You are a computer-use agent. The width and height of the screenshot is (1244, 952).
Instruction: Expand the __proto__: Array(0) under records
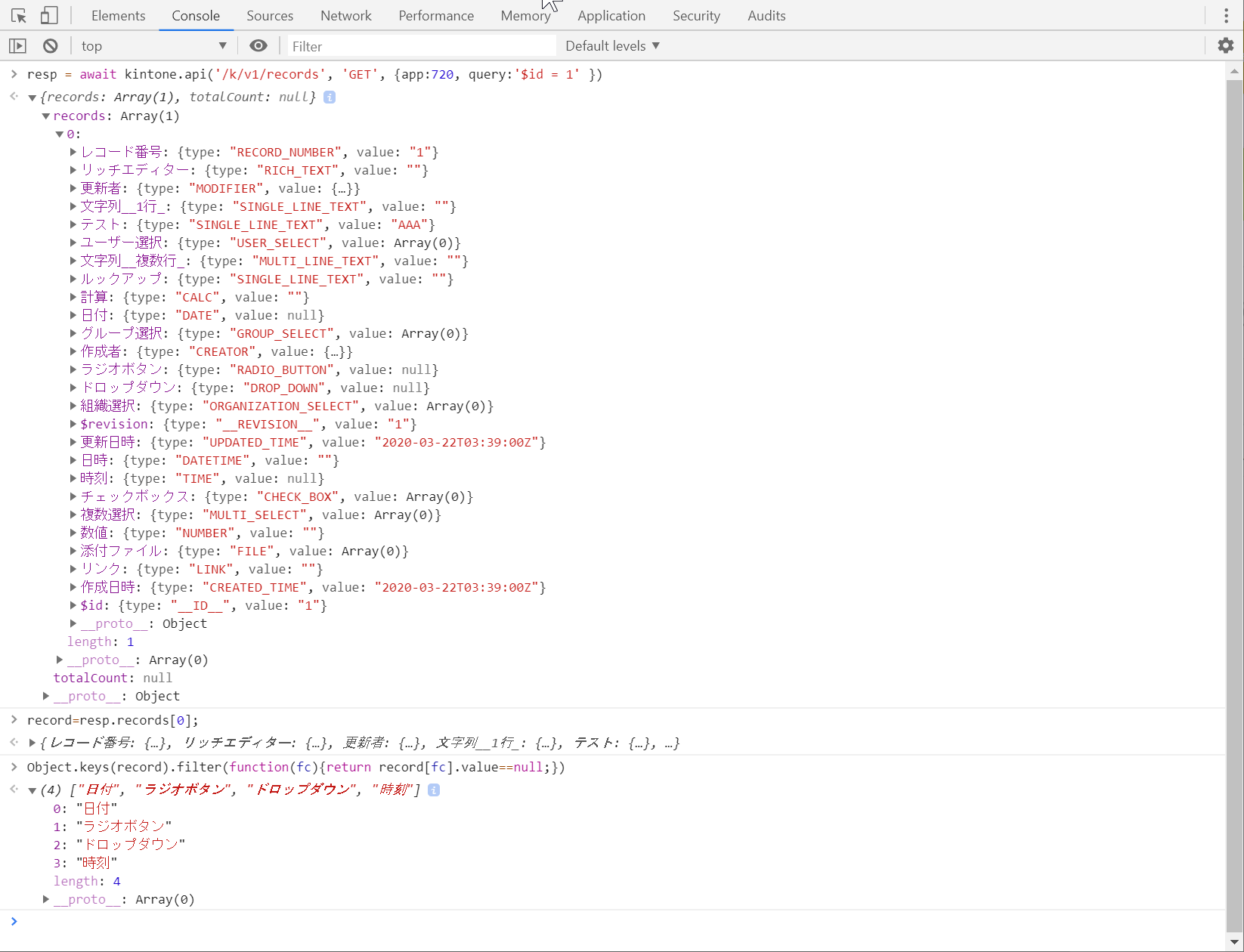[x=60, y=660]
